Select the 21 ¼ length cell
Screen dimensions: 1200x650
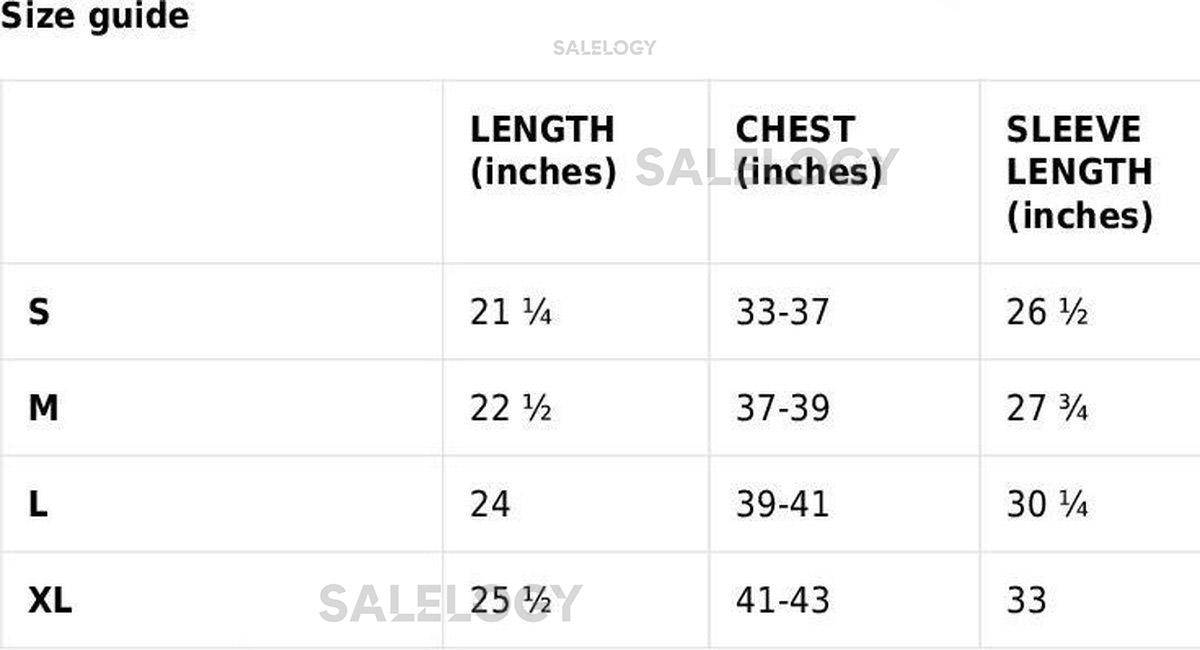point(511,313)
